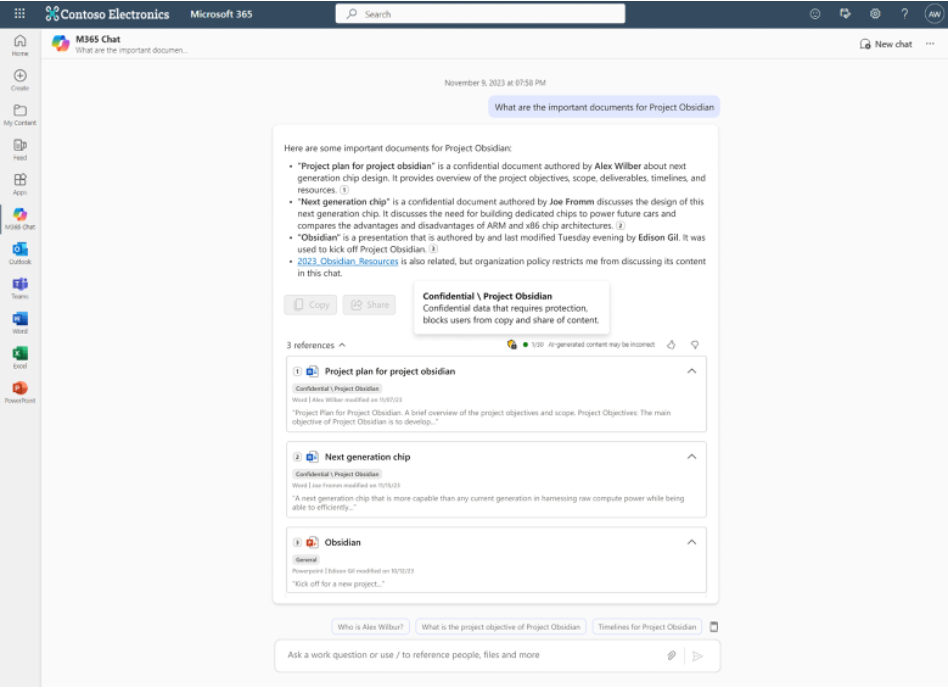Screen dimensions: 948x688
Task: Click the disabled Copy button
Action: [311, 305]
